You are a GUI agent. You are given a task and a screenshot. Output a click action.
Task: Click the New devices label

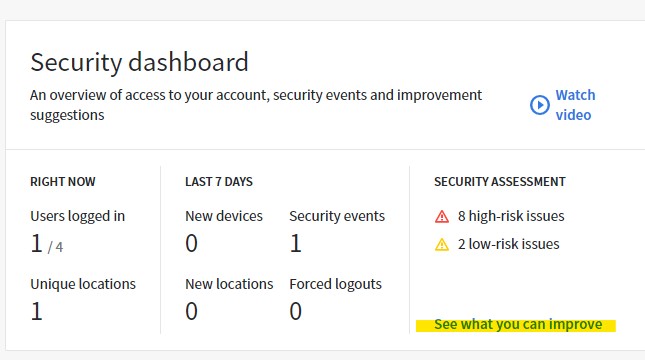[x=224, y=216]
